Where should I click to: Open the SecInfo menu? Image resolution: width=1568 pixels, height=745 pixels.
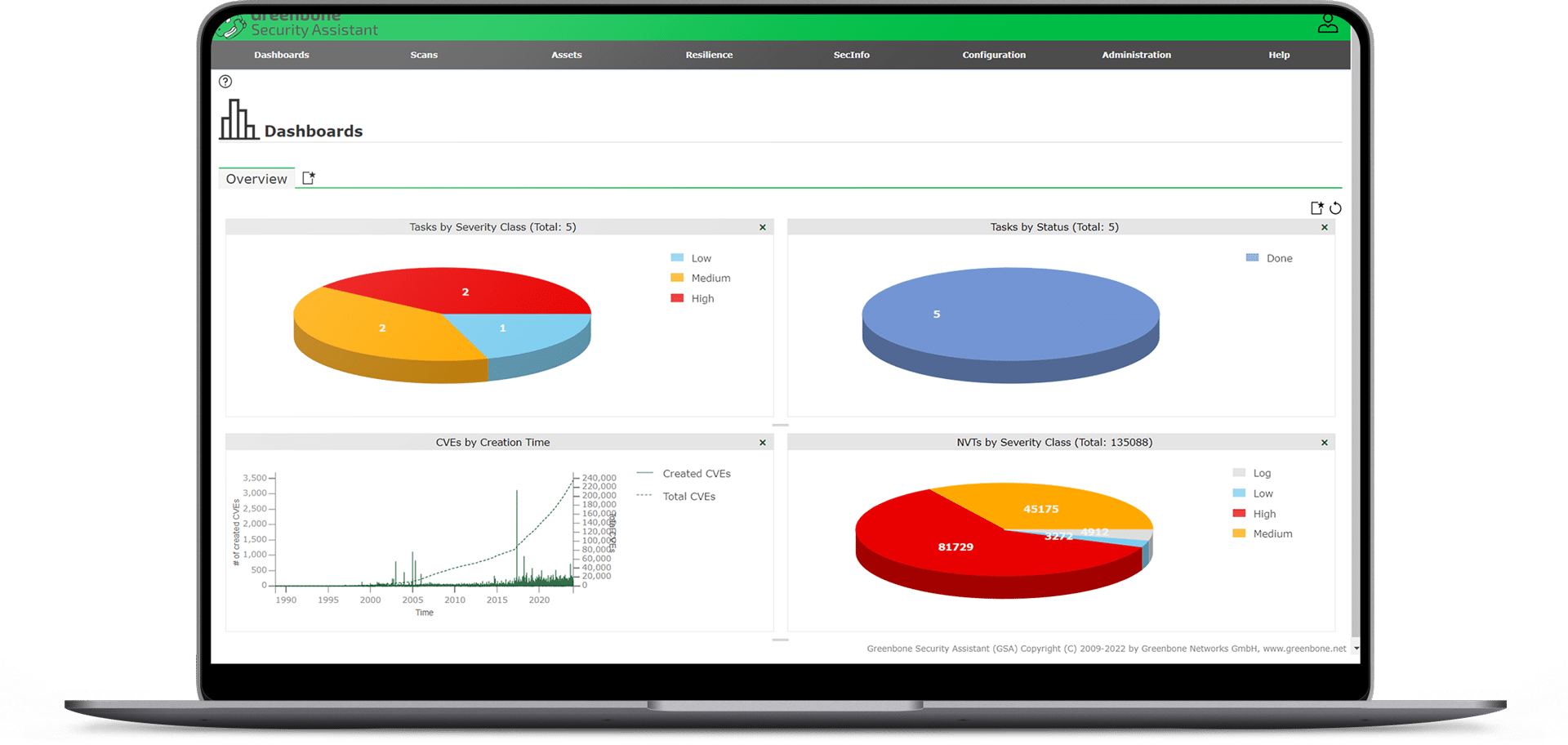coord(852,55)
